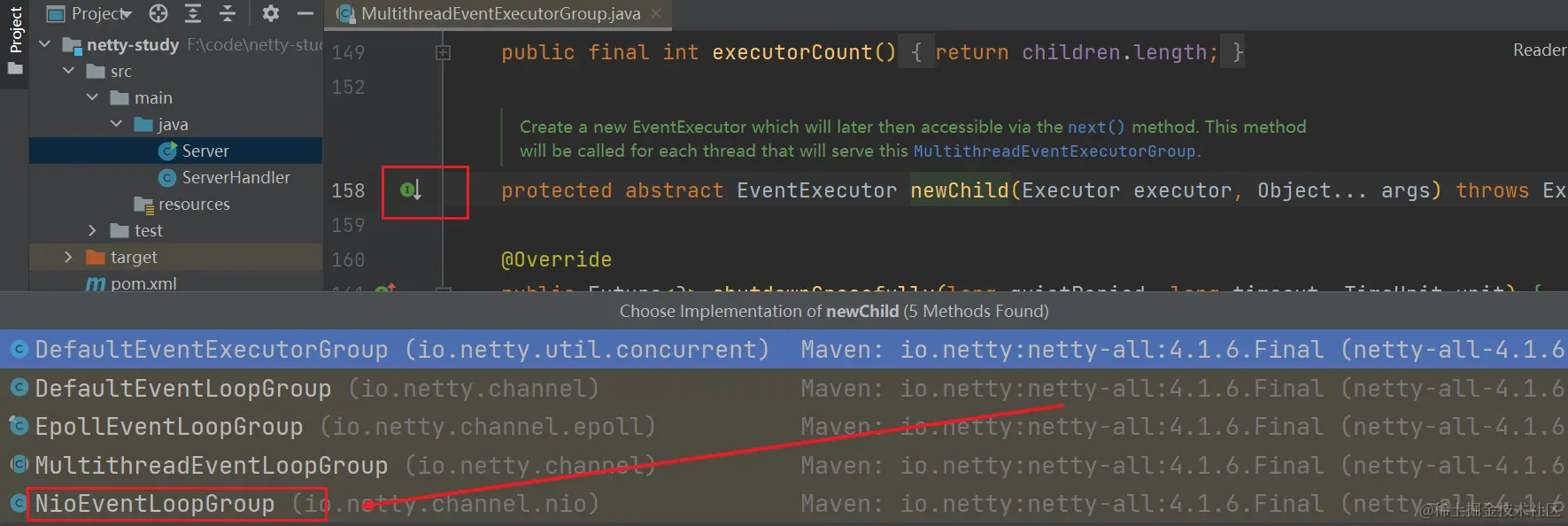Choose DefaultEventLoopGroup implementation
Viewport: 1568px width, 526px height.
pos(784,388)
